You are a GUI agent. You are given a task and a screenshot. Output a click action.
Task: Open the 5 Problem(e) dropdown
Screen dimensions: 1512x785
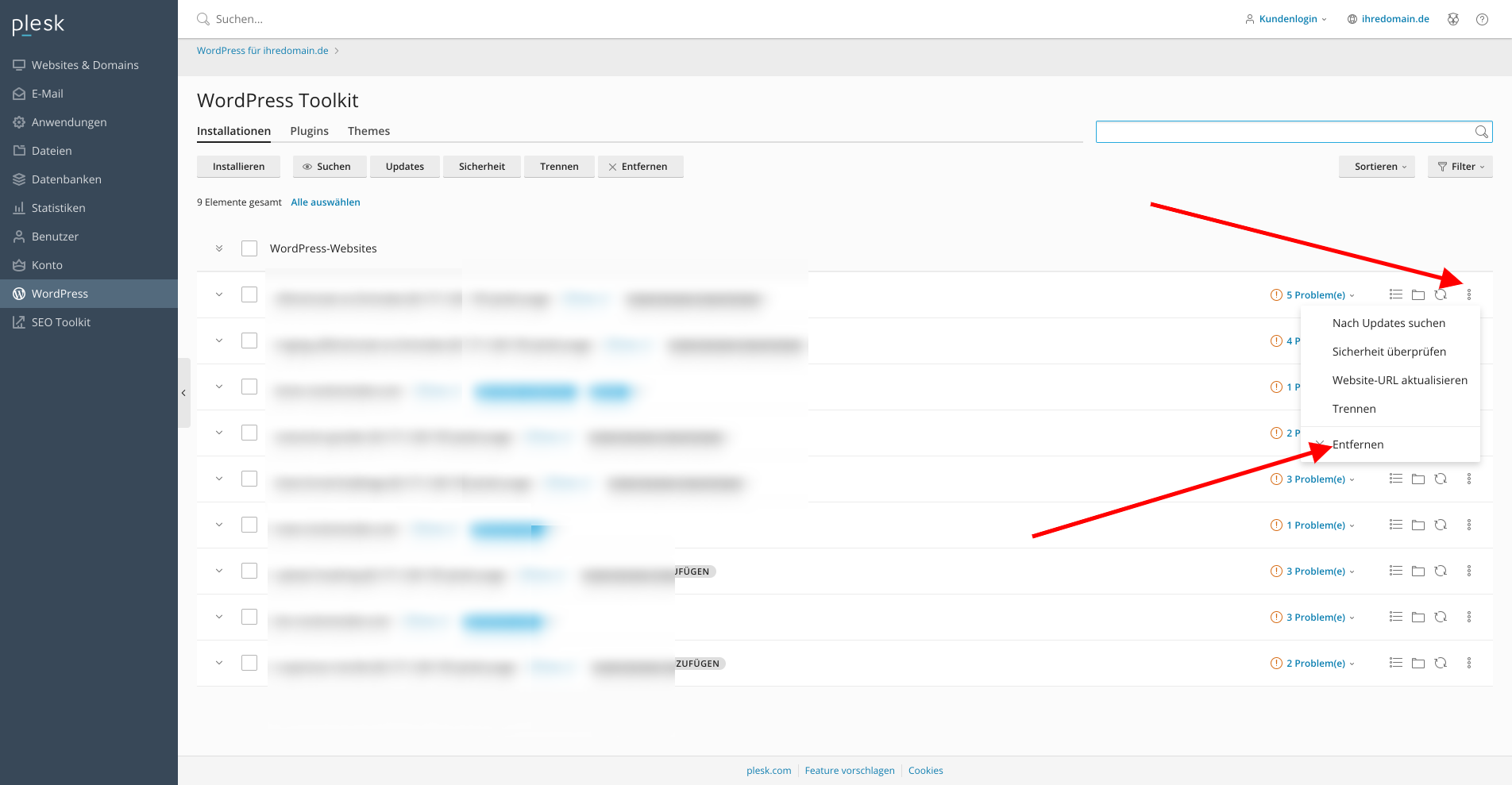click(x=1313, y=295)
